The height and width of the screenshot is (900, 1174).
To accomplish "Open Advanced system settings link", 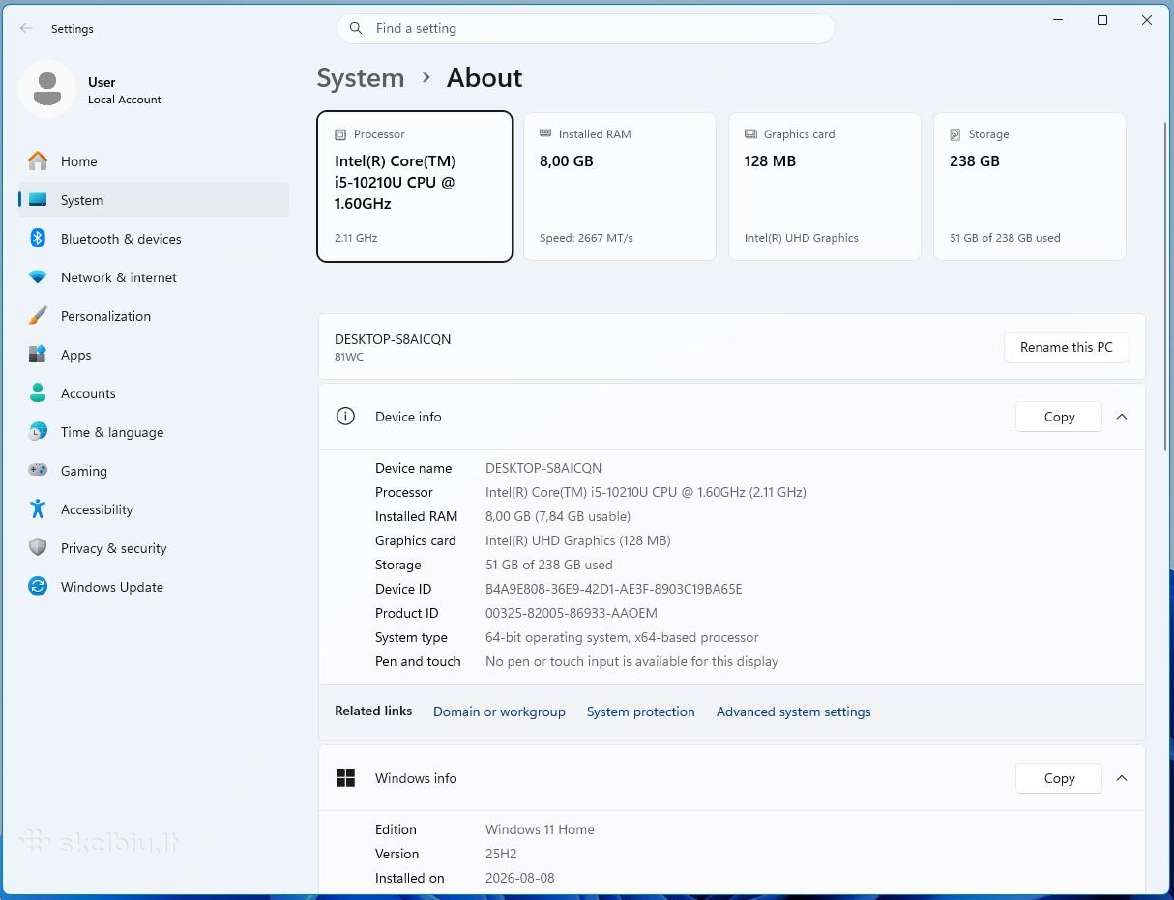I will (x=794, y=711).
